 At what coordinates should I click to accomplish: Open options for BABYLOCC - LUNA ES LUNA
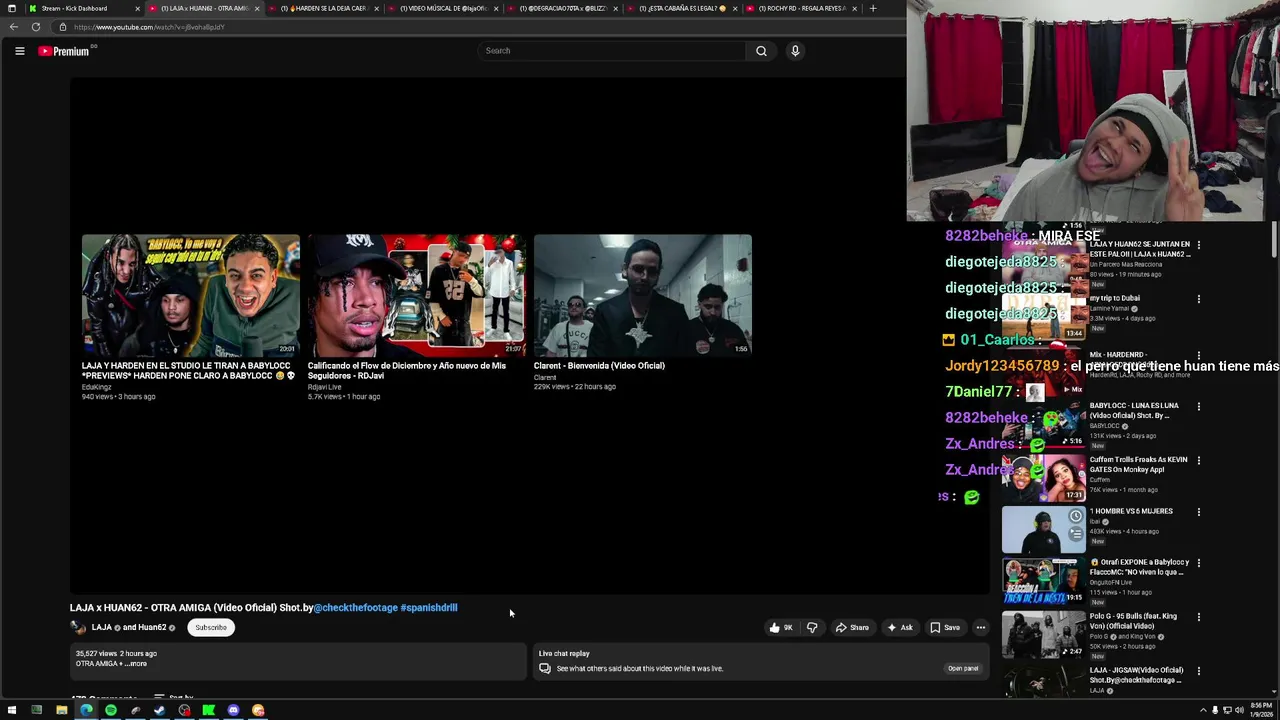click(1199, 407)
